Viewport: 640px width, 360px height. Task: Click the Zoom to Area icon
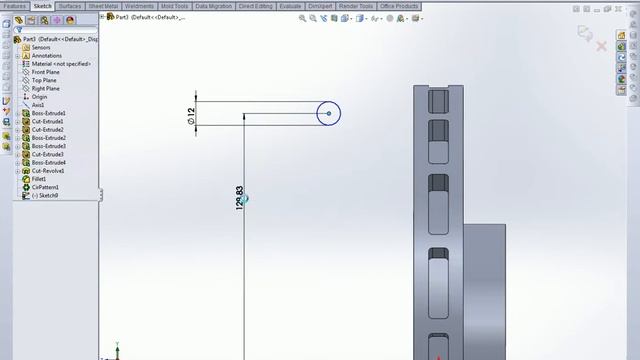coord(313,18)
